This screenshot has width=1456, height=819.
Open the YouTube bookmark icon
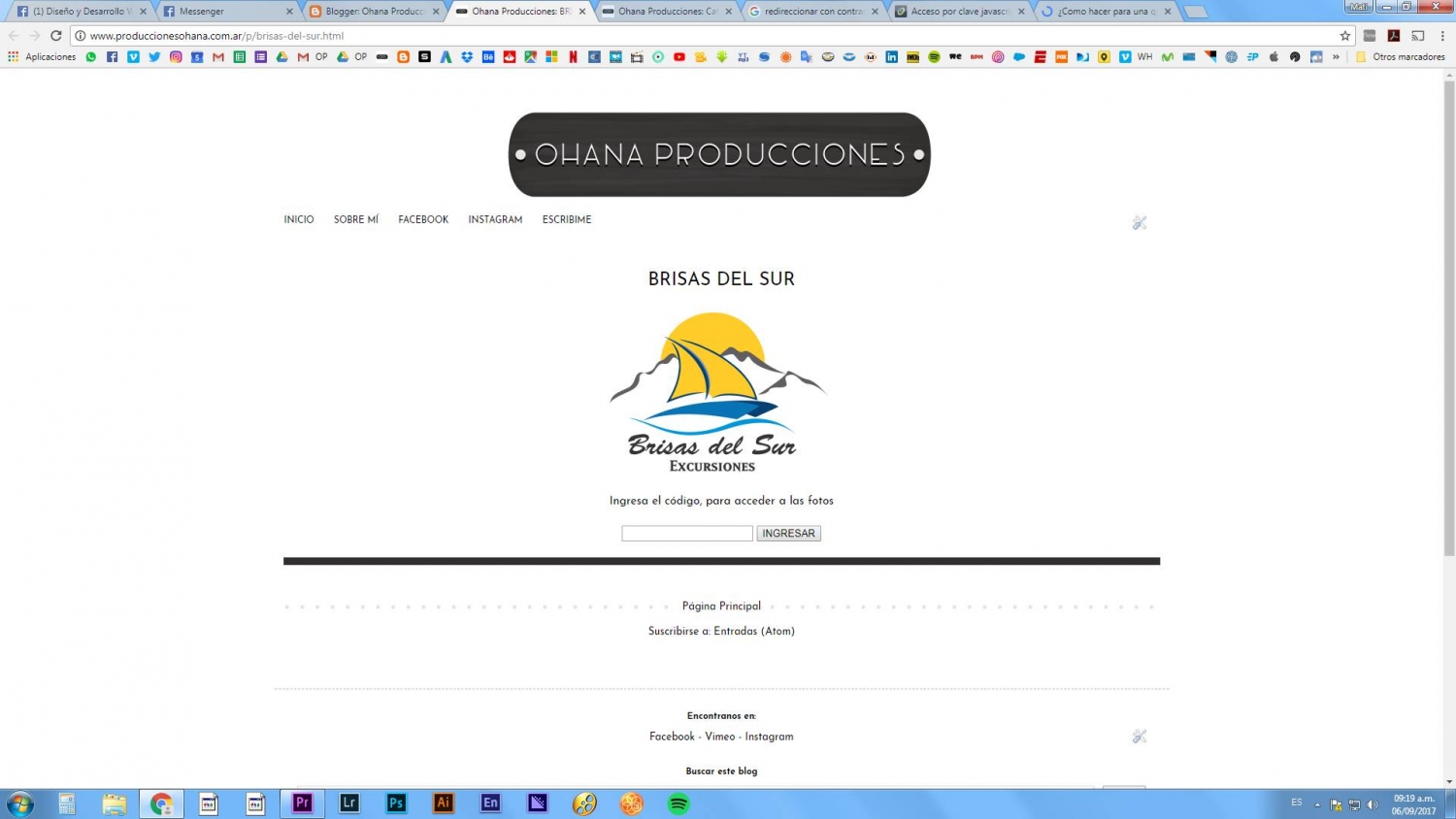point(678,57)
